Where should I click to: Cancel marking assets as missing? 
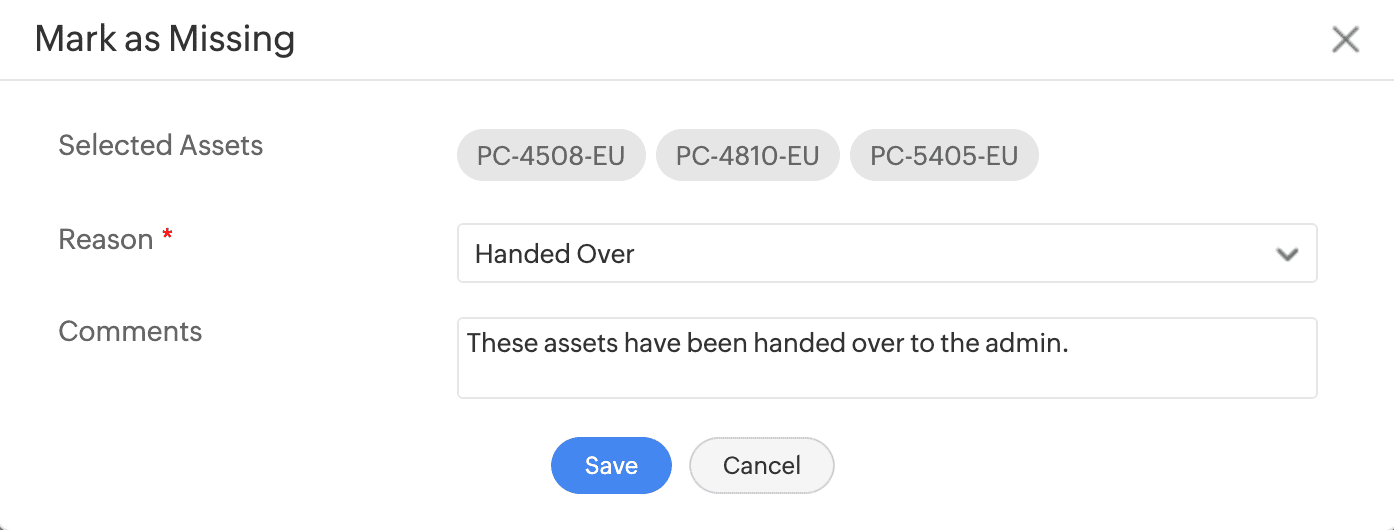762,465
